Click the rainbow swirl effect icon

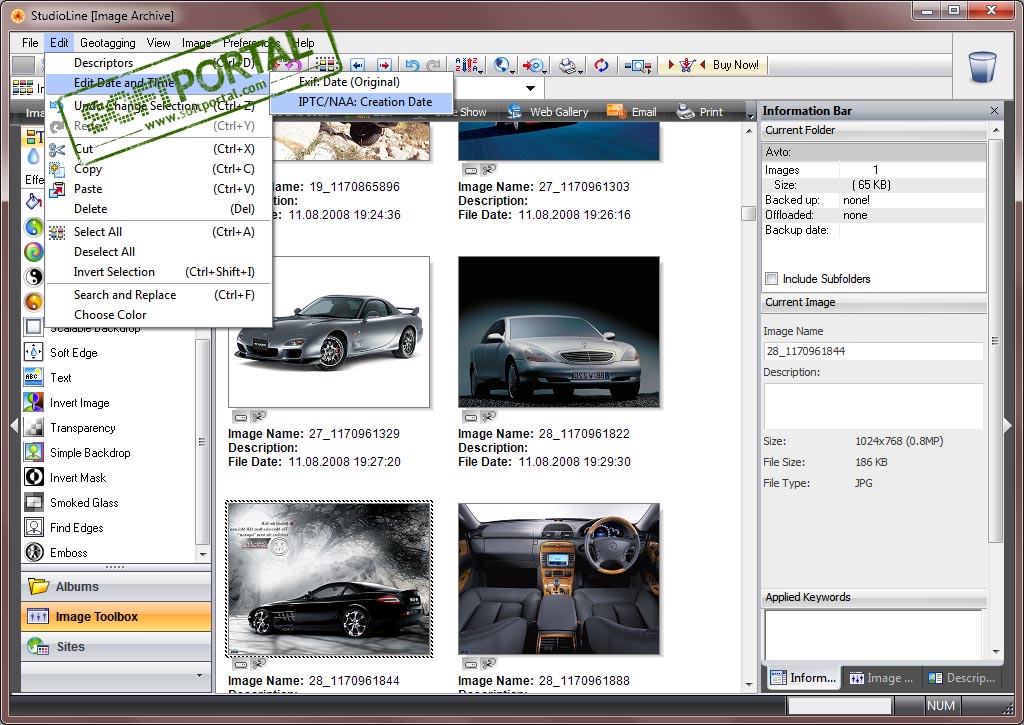[33, 251]
